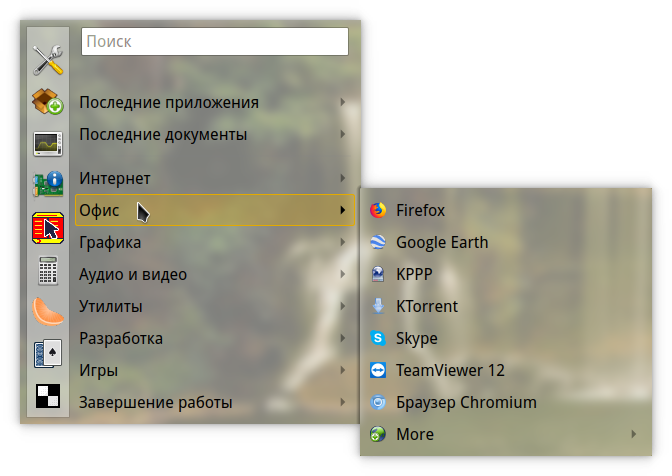Expand arrow next to Аудио и видео
The height and width of the screenshot is (476, 672).
click(342, 274)
